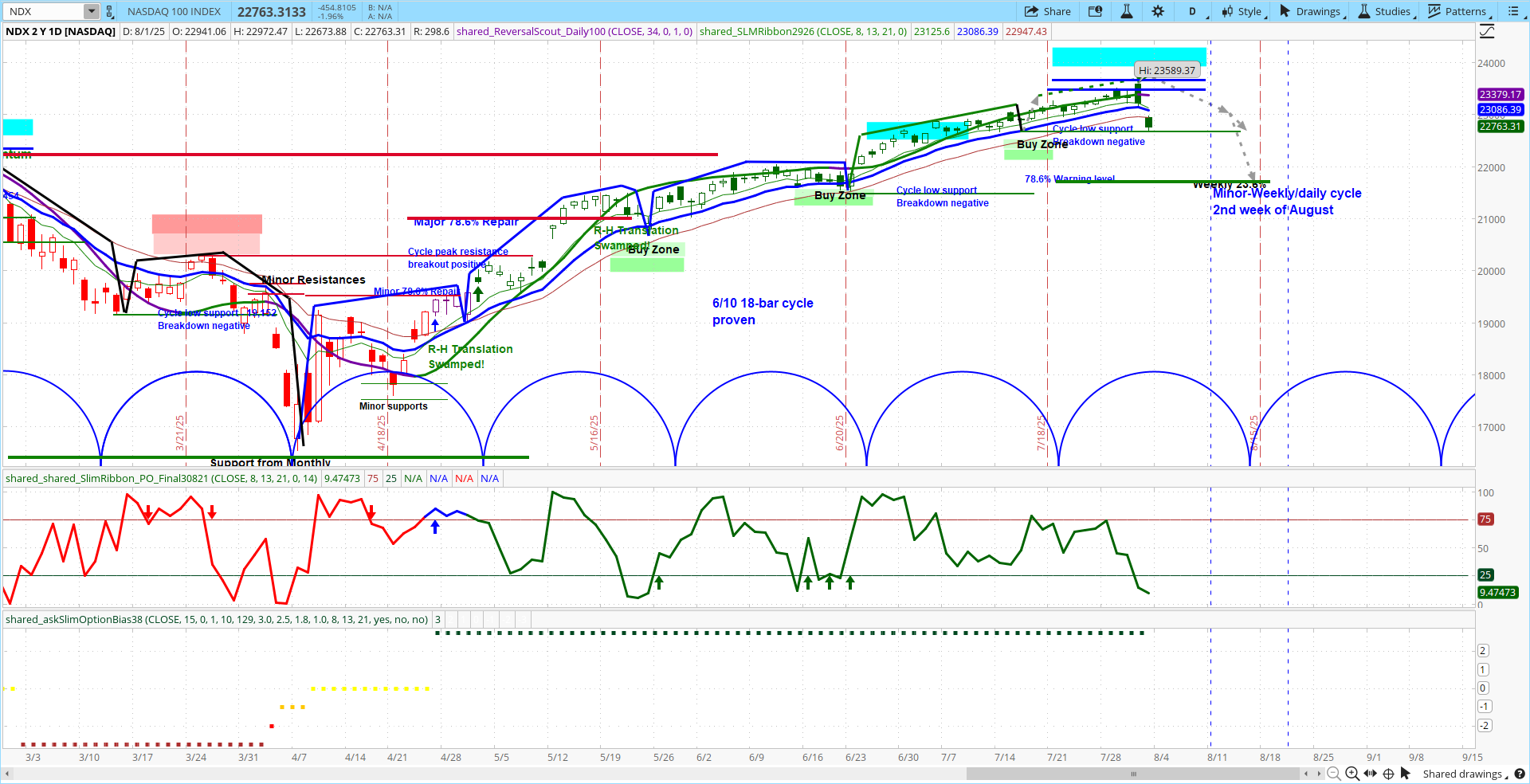Click the symbol info card icon
Viewport: 1530px width, 784px height.
[1096, 11]
